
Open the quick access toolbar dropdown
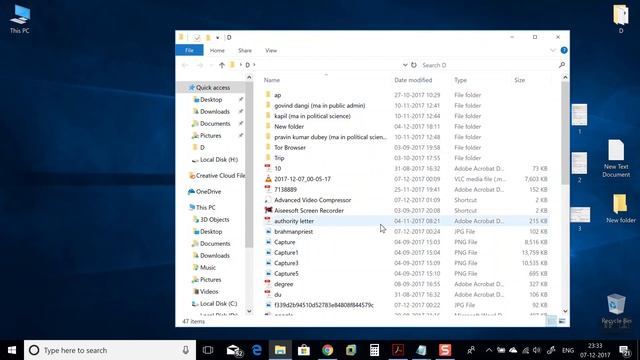(x=218, y=38)
